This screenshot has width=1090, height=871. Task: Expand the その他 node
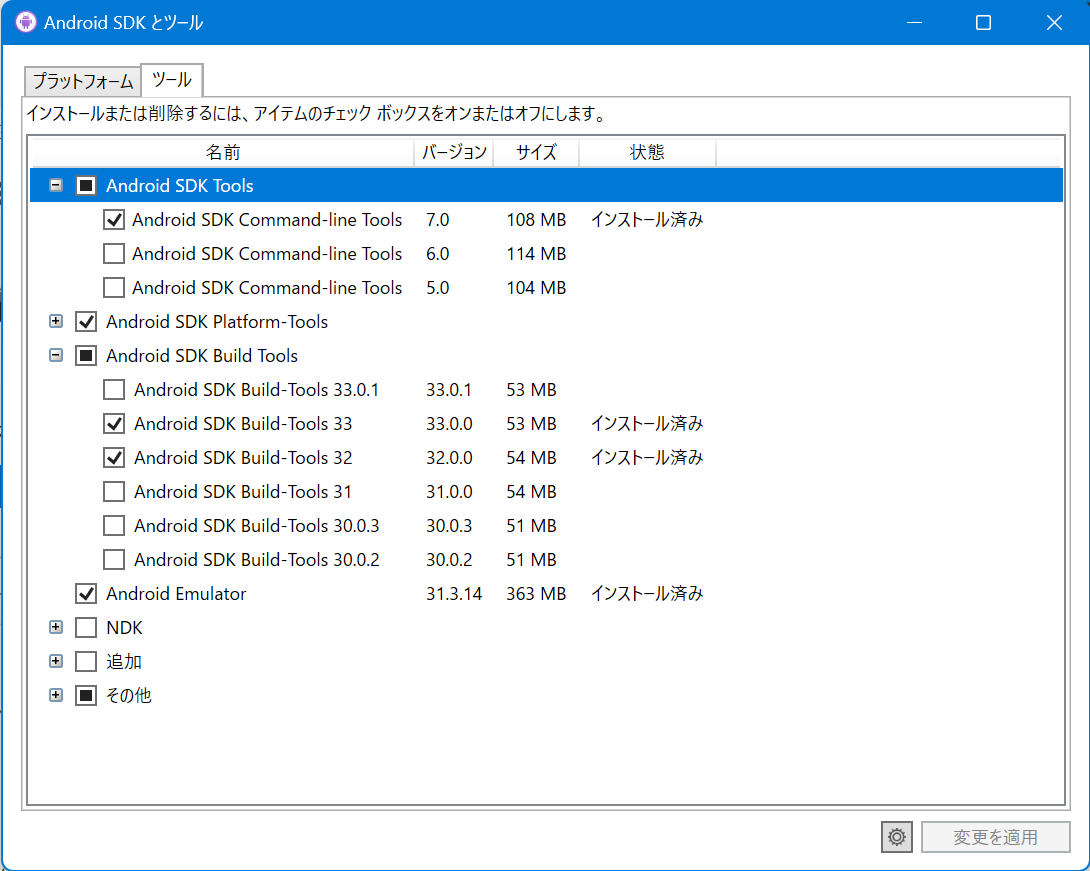coord(56,696)
